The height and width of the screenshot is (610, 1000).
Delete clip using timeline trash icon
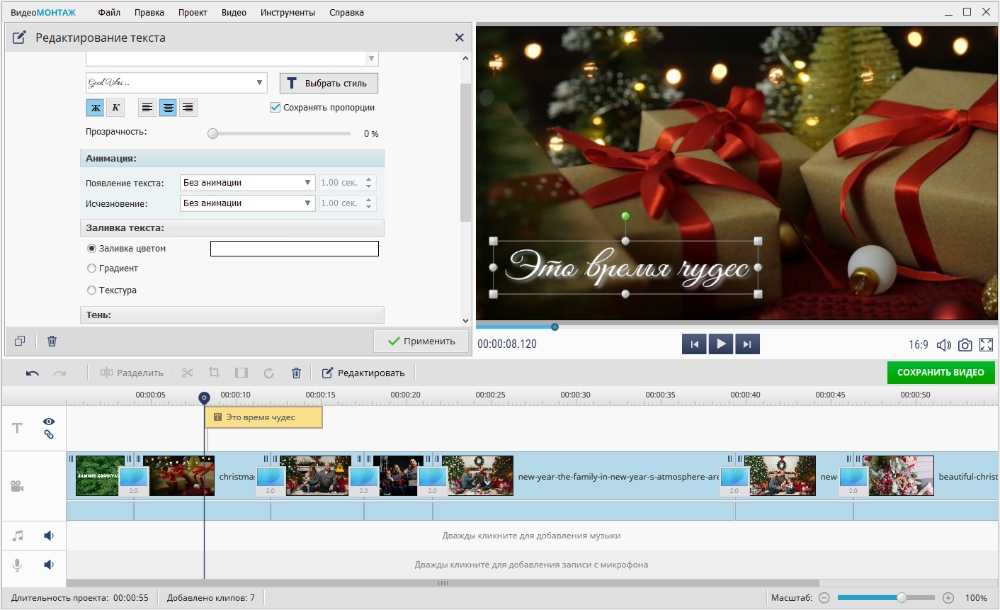click(x=296, y=373)
